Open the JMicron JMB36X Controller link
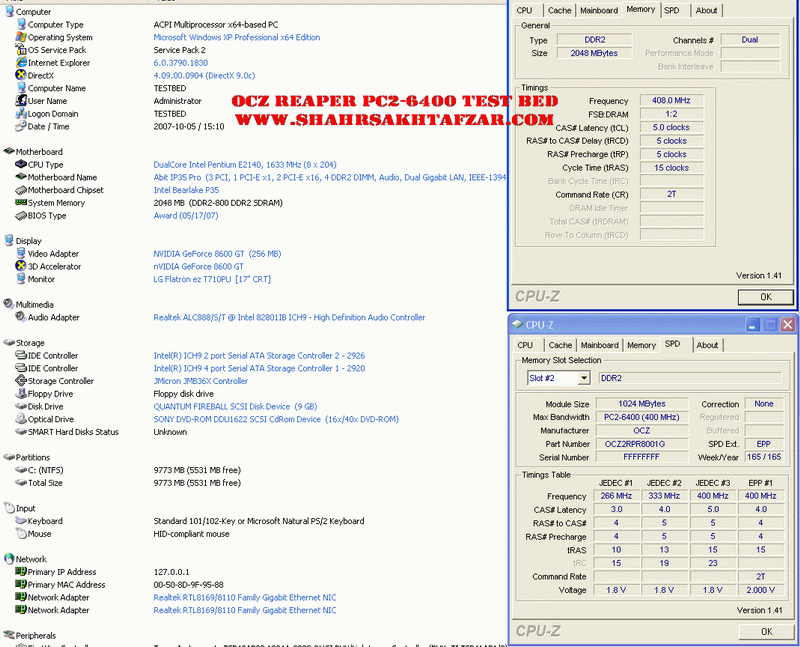This screenshot has height=647, width=800. (201, 381)
